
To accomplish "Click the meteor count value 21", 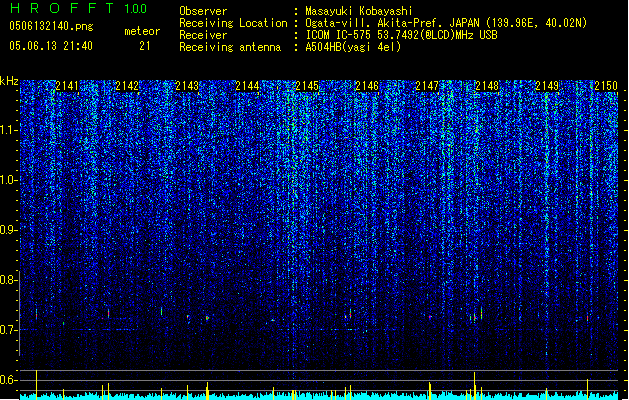I will 145,46.
